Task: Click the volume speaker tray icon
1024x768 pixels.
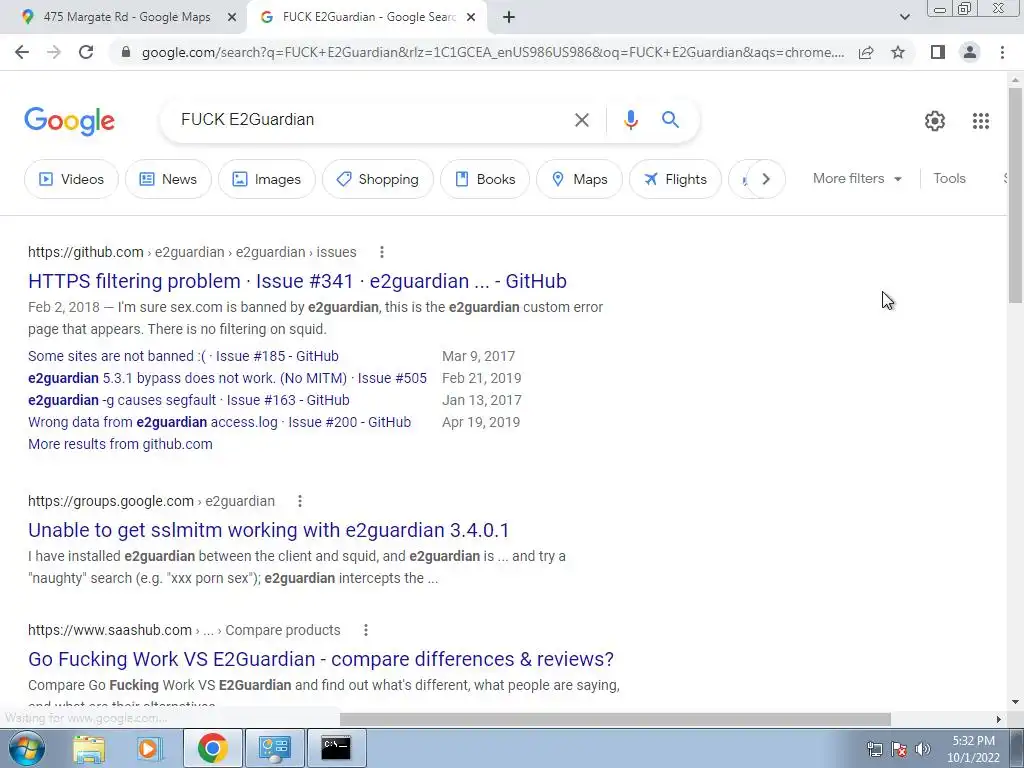Action: [x=922, y=748]
